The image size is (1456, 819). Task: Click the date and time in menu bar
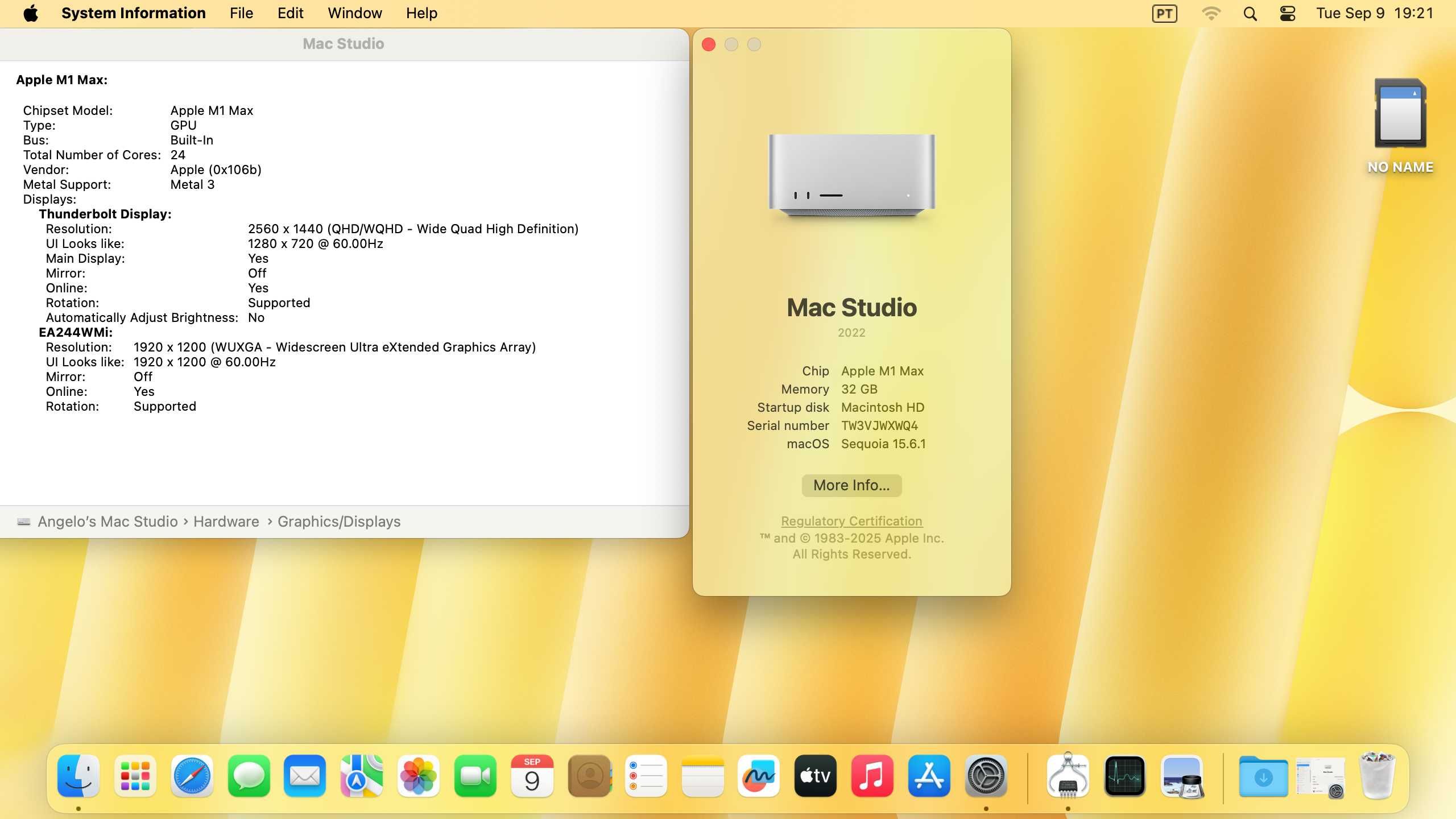[1375, 13]
